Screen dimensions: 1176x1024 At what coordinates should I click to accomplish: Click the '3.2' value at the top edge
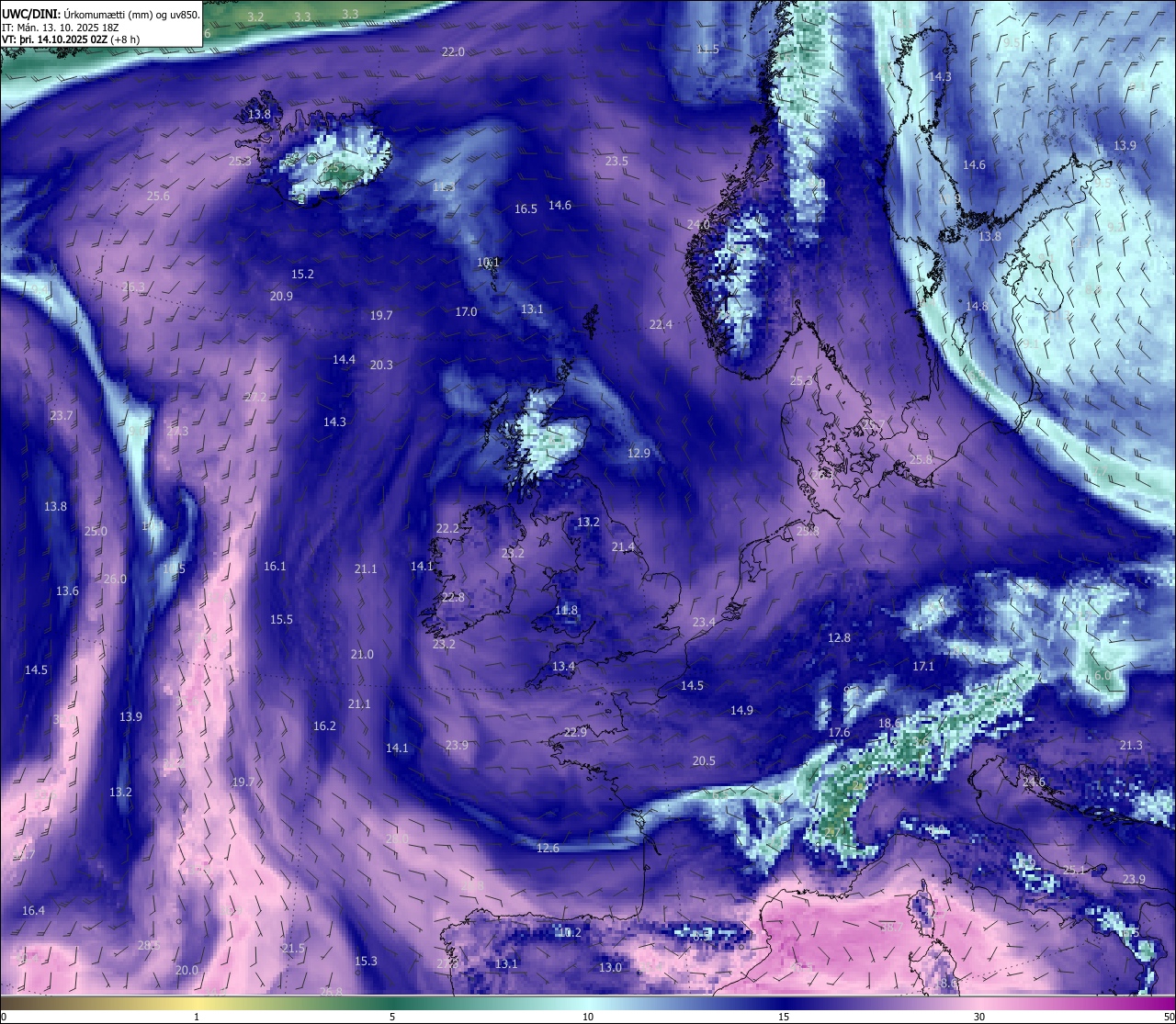(x=255, y=17)
